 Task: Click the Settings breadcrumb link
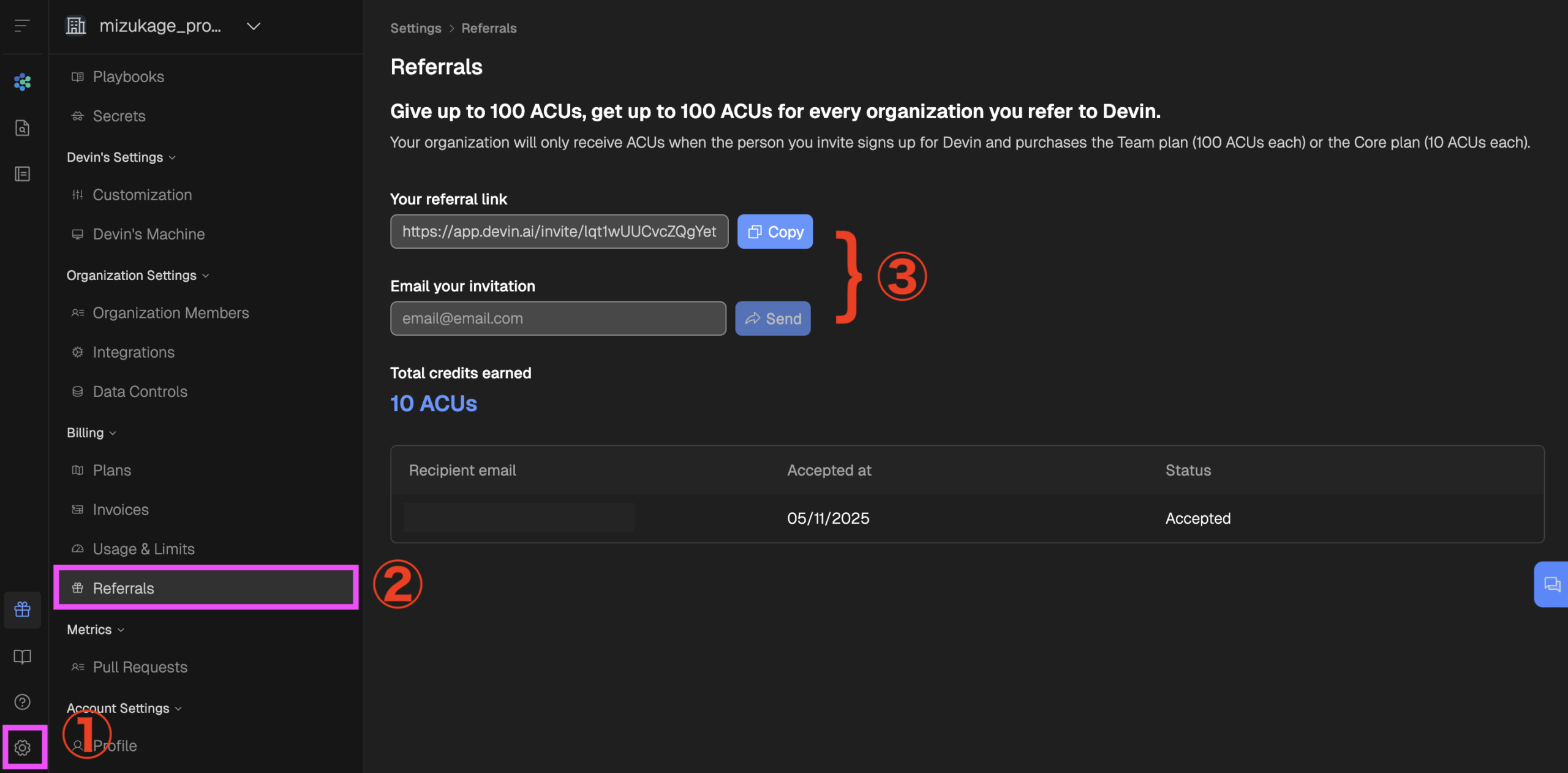point(416,28)
